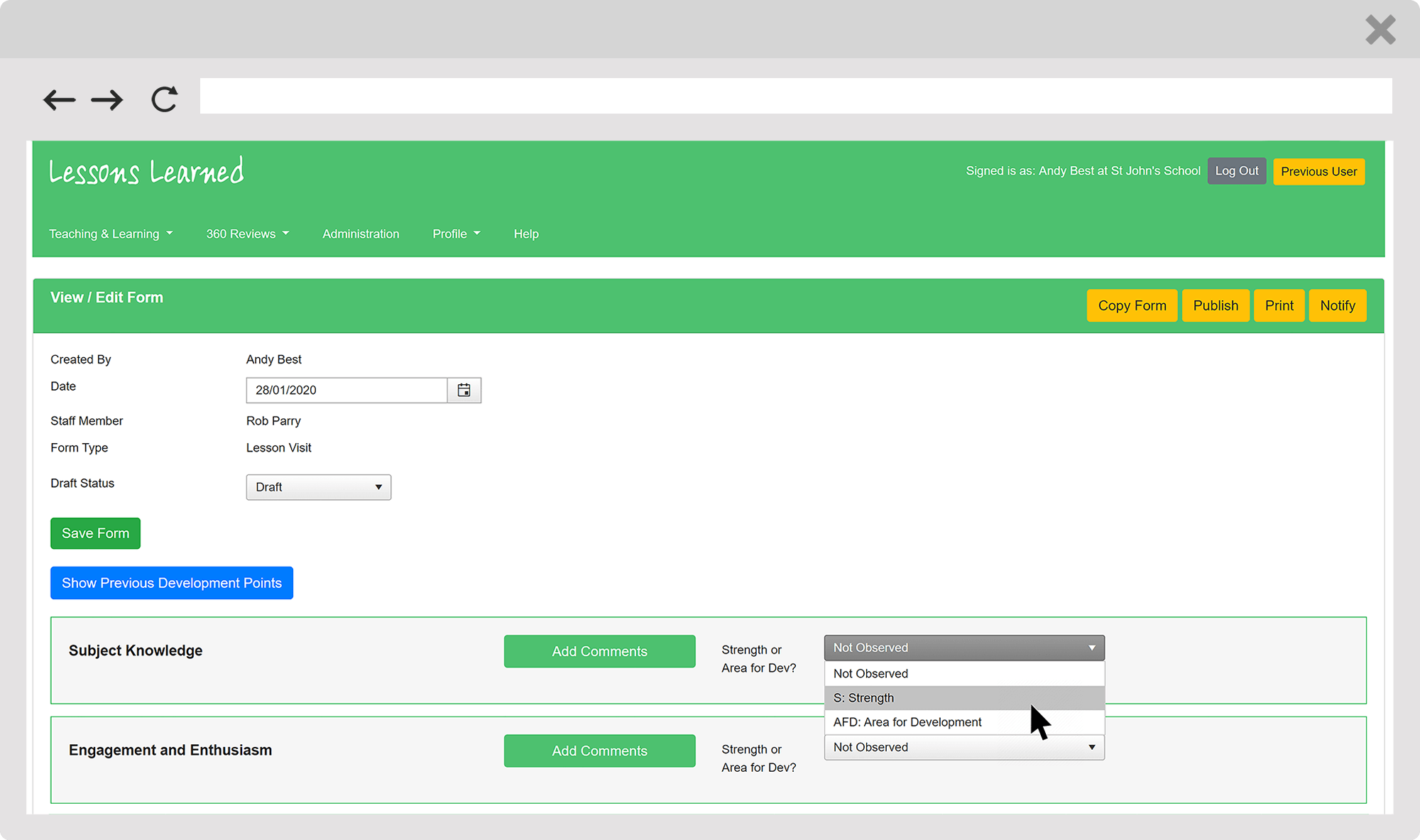Click the Publish icon button
Image resolution: width=1420 pixels, height=840 pixels.
pos(1215,305)
